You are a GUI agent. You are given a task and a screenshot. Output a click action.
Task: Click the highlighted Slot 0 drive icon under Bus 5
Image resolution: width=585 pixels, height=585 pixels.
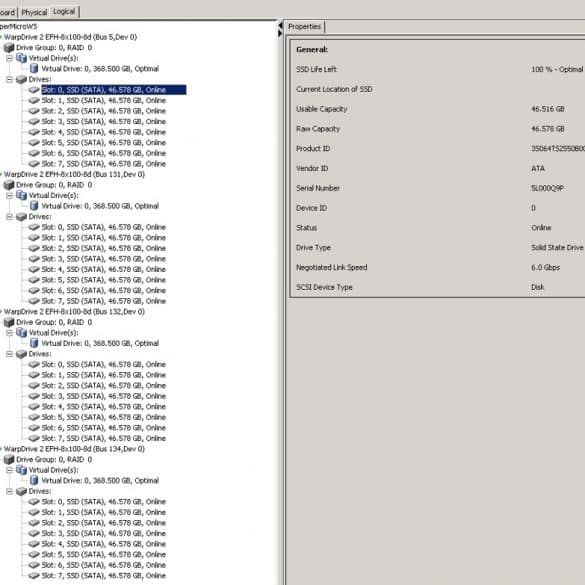tap(34, 90)
